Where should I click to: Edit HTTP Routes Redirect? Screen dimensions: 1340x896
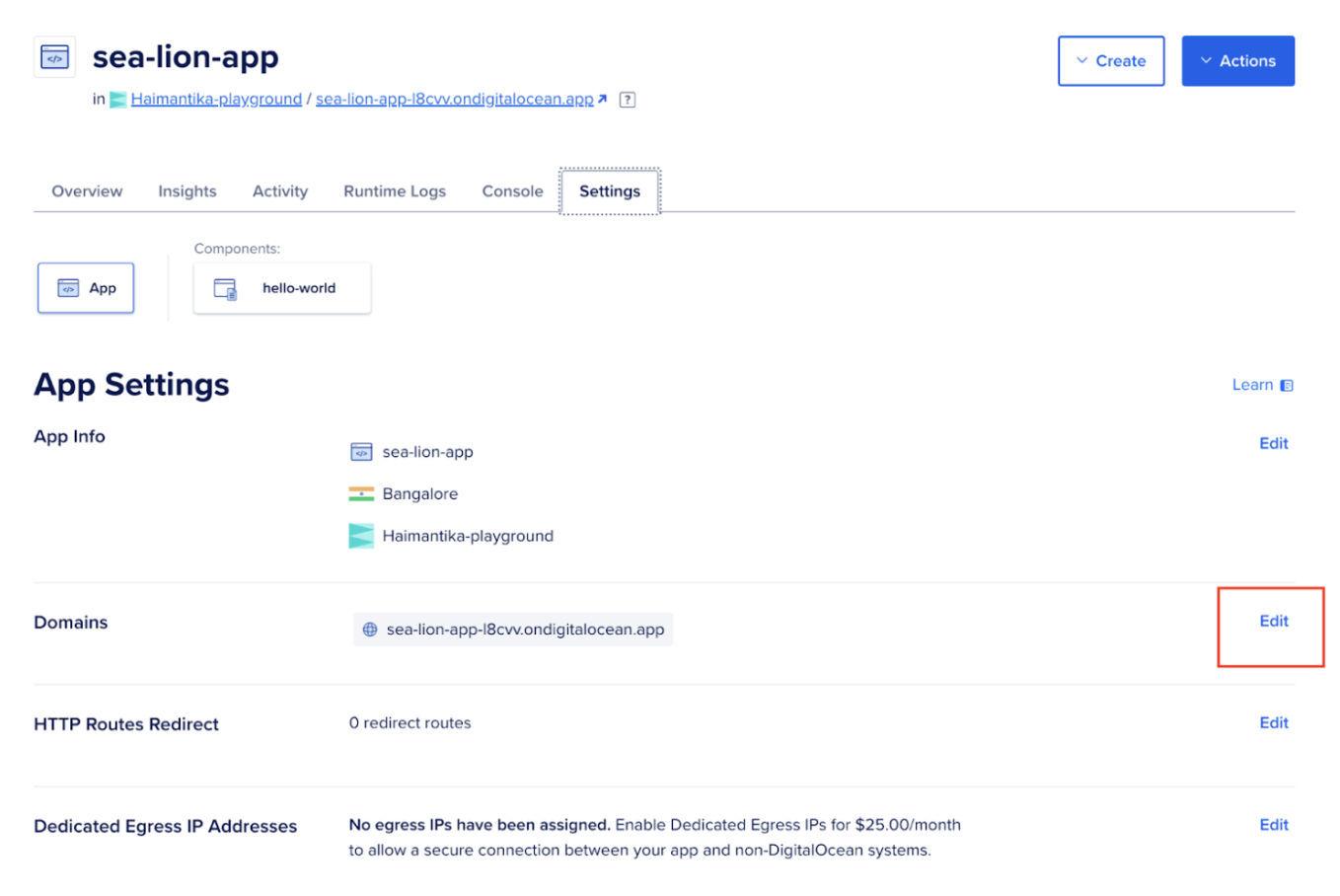tap(1274, 723)
